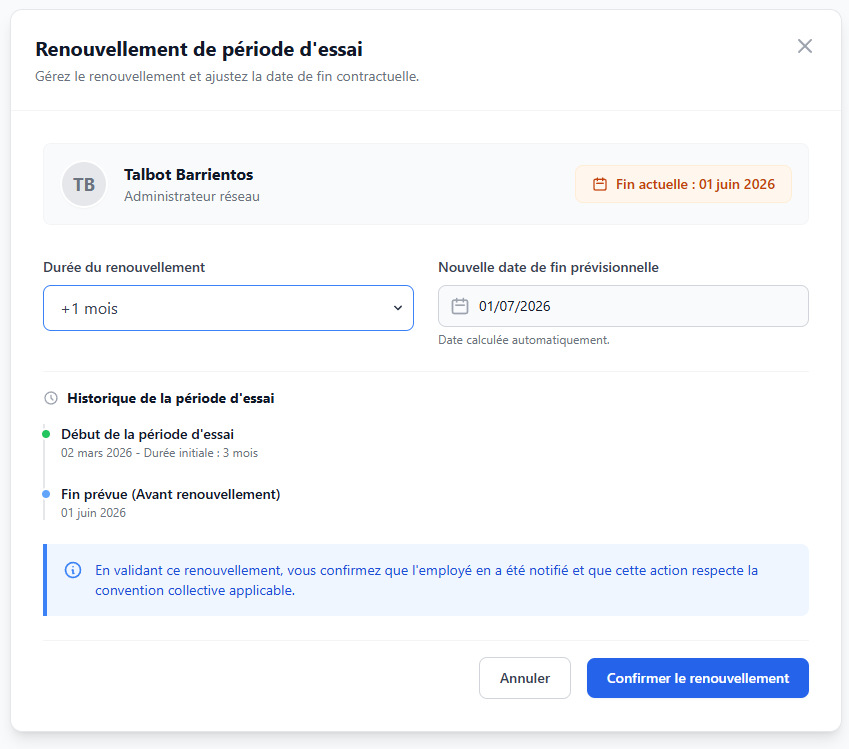Click the chevron arrow of +1 mois select

tap(397, 308)
